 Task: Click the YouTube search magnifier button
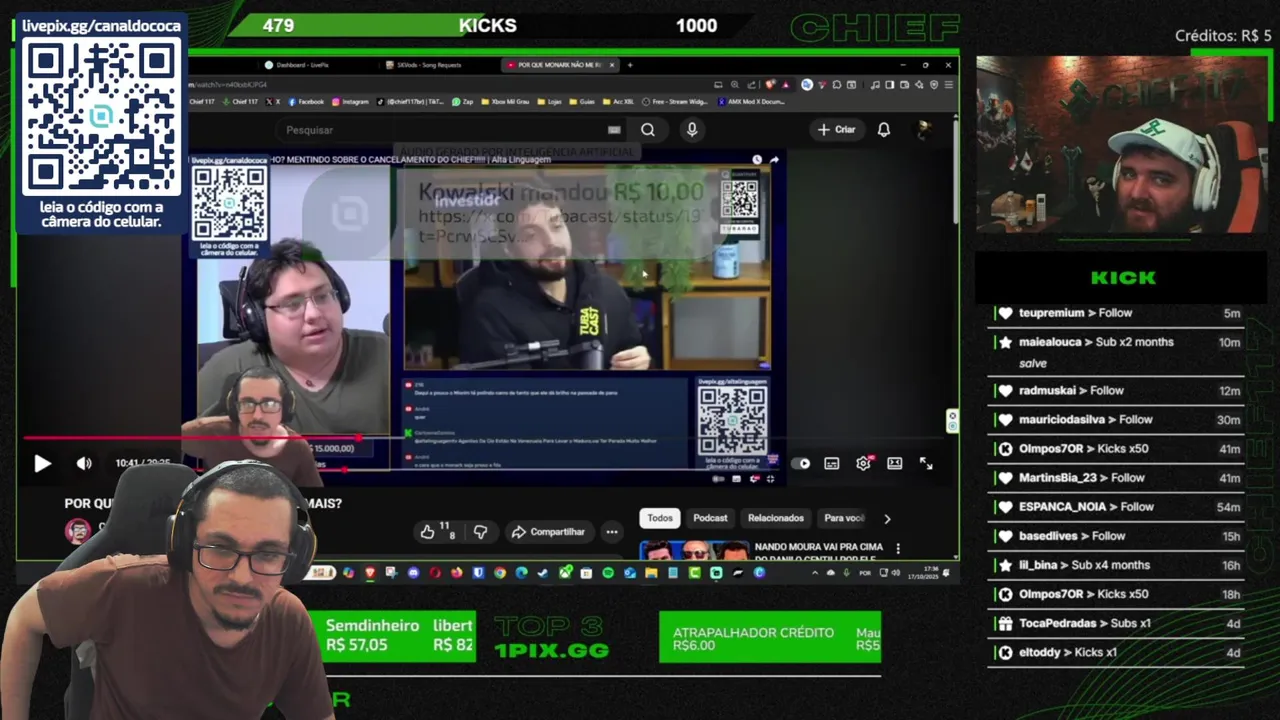[648, 130]
